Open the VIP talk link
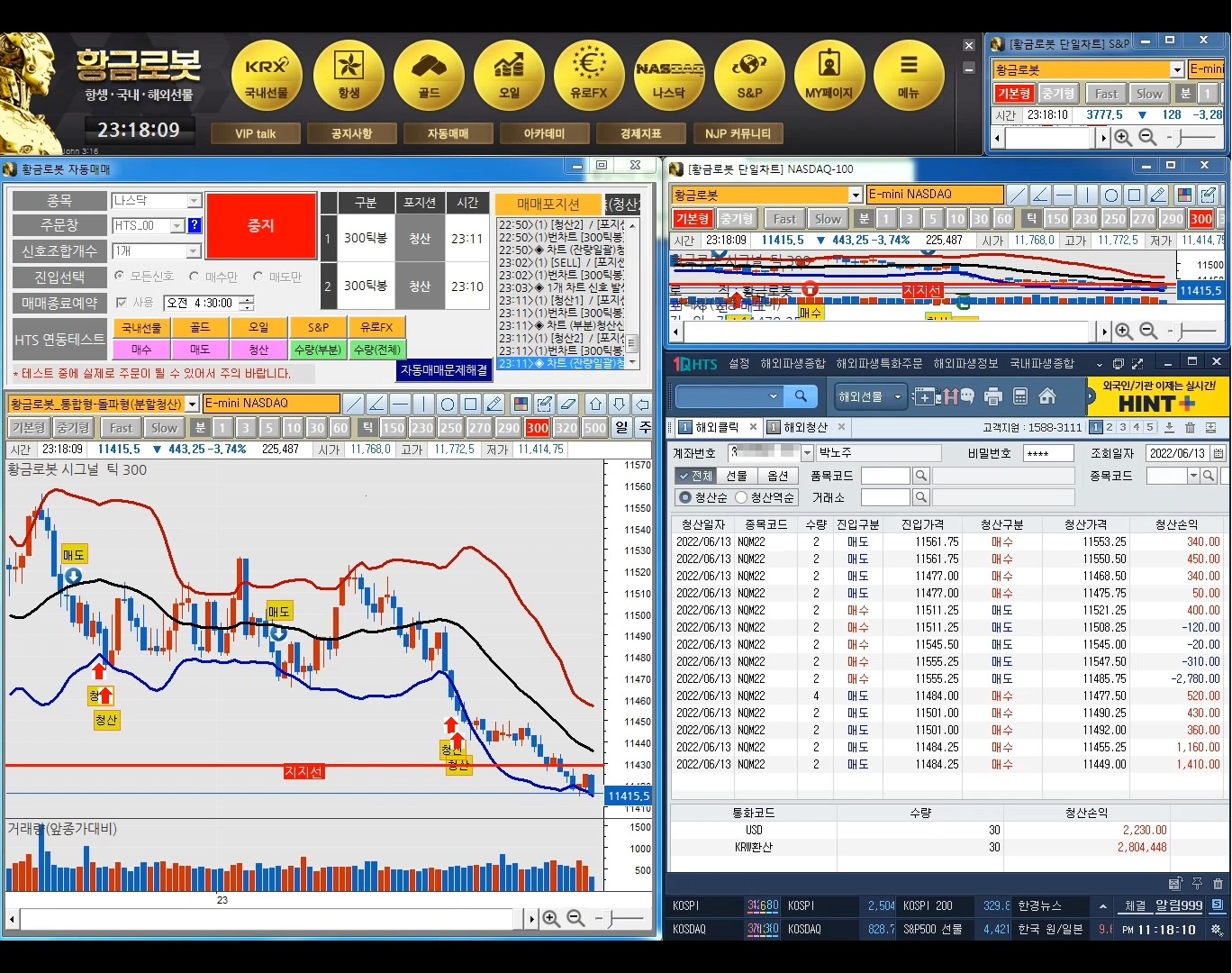Screen dimensions: 1232x973 (x=256, y=133)
